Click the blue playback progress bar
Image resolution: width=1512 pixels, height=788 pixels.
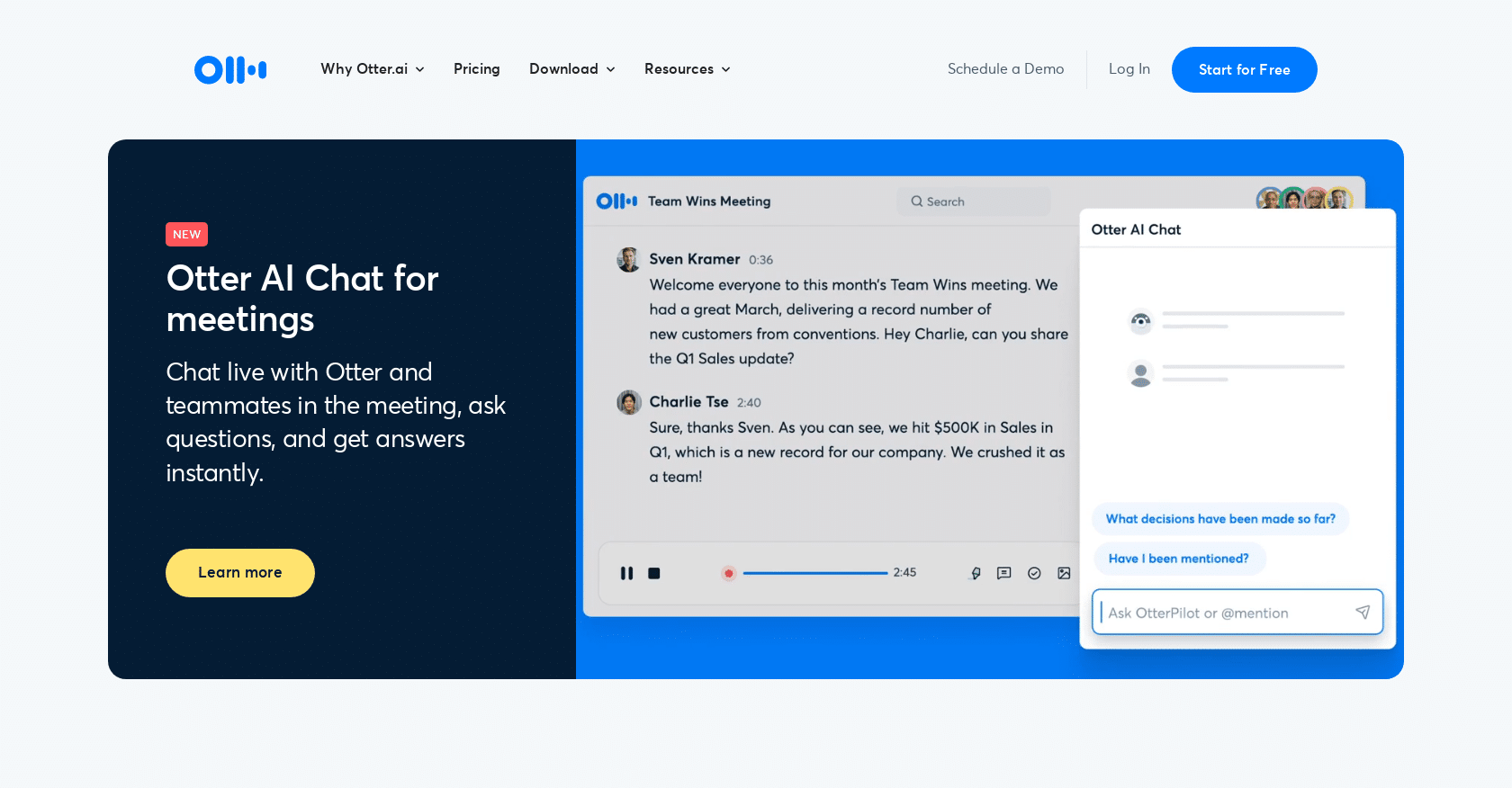tap(814, 573)
